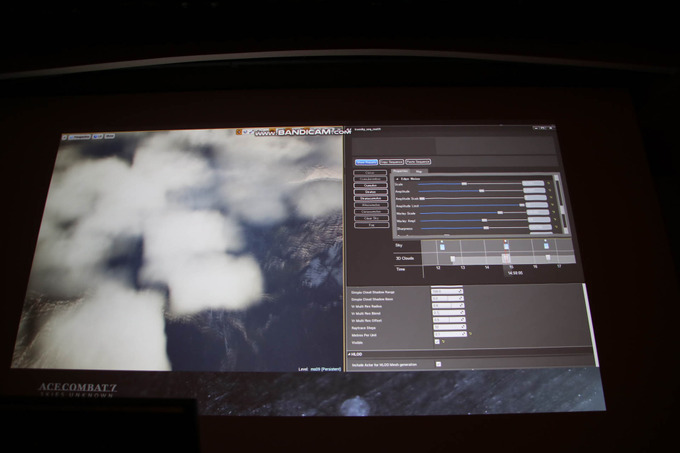Reset Amplitude Limit with its yellow arrow
This screenshot has height=453, width=680.
552,205
